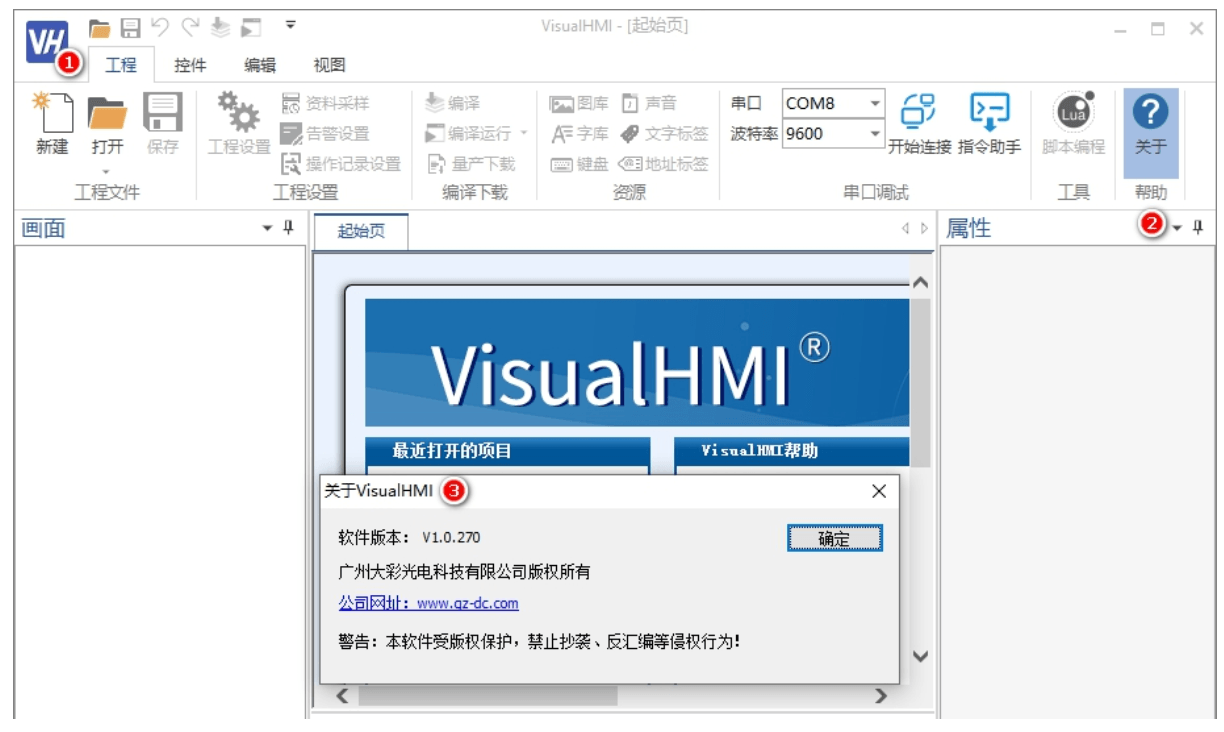Viewport: 1224px width, 732px height.
Task: Open the 画面 panel options arrow
Action: tap(267, 228)
